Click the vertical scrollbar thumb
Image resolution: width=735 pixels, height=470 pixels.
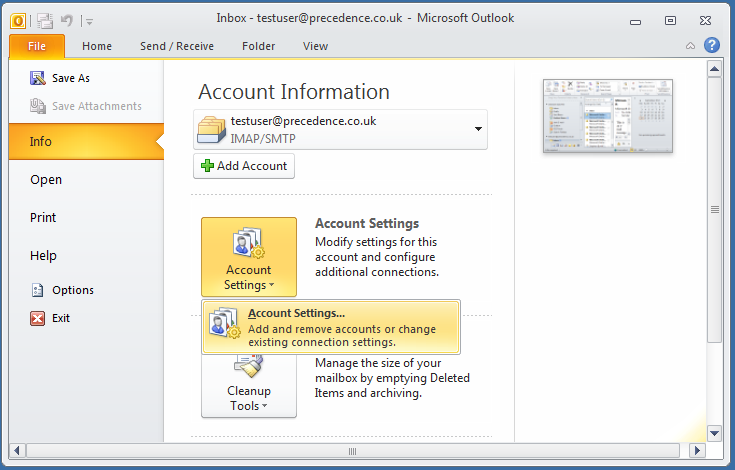click(x=714, y=210)
